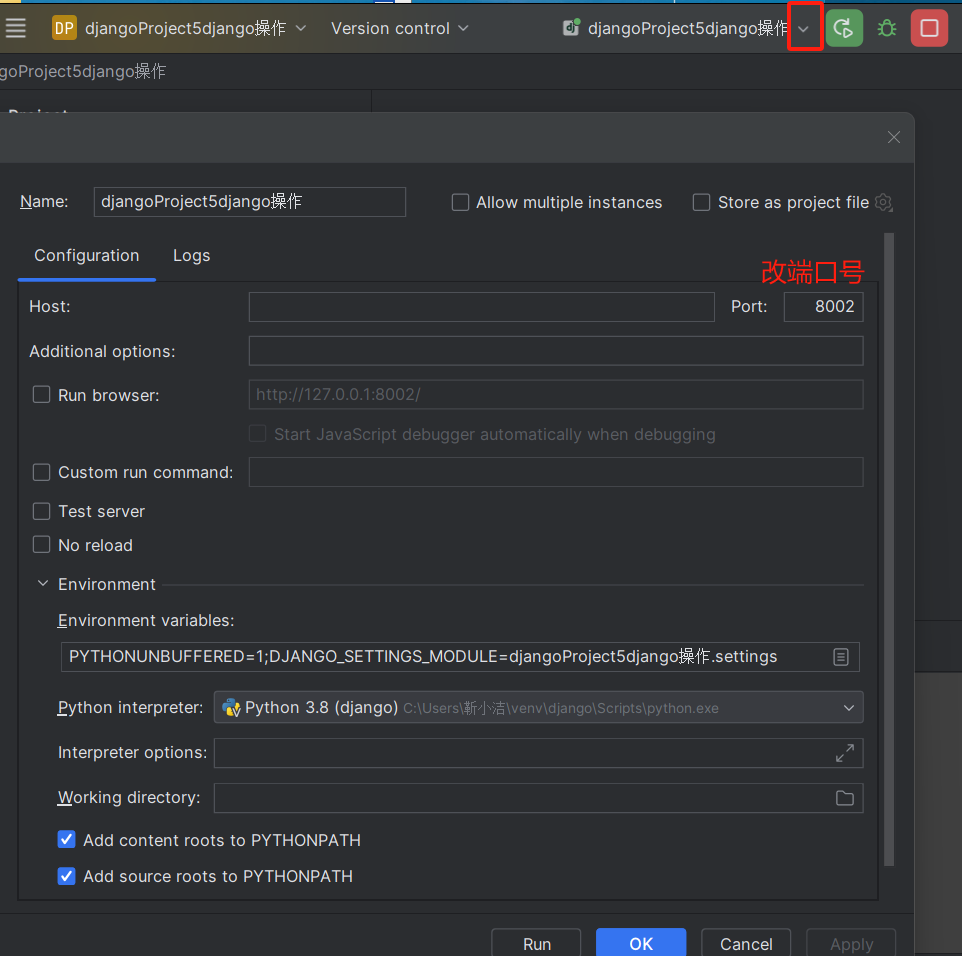Screen dimensions: 962x956
Task: Click the Run browser URL field
Action: 556,395
